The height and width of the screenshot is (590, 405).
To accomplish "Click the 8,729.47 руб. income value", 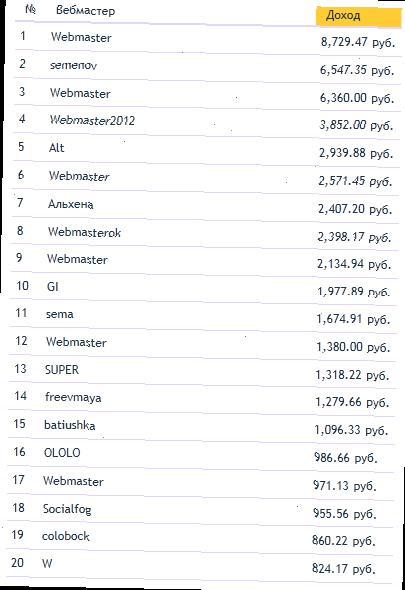I will click(358, 42).
